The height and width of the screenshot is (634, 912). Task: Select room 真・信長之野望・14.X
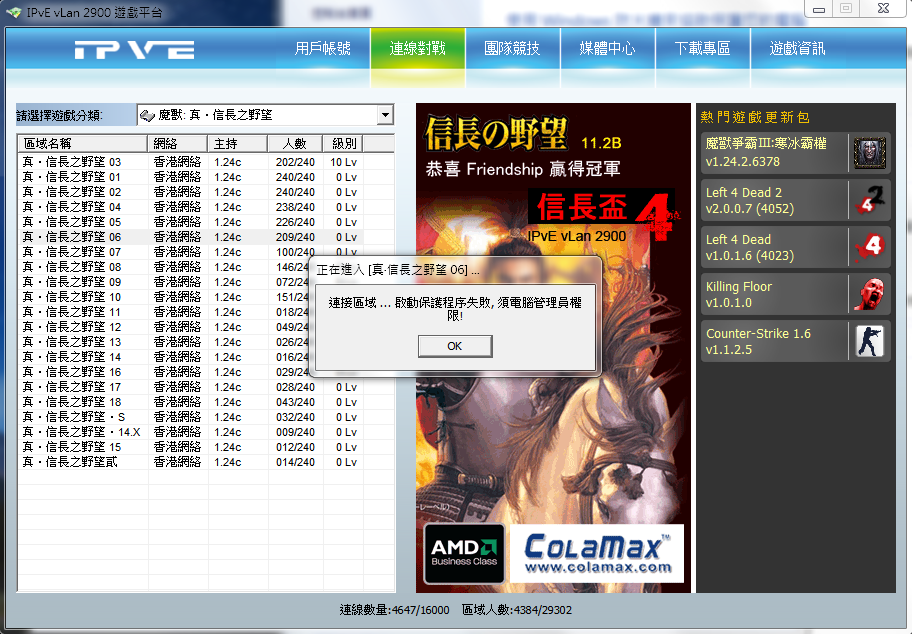click(192, 432)
